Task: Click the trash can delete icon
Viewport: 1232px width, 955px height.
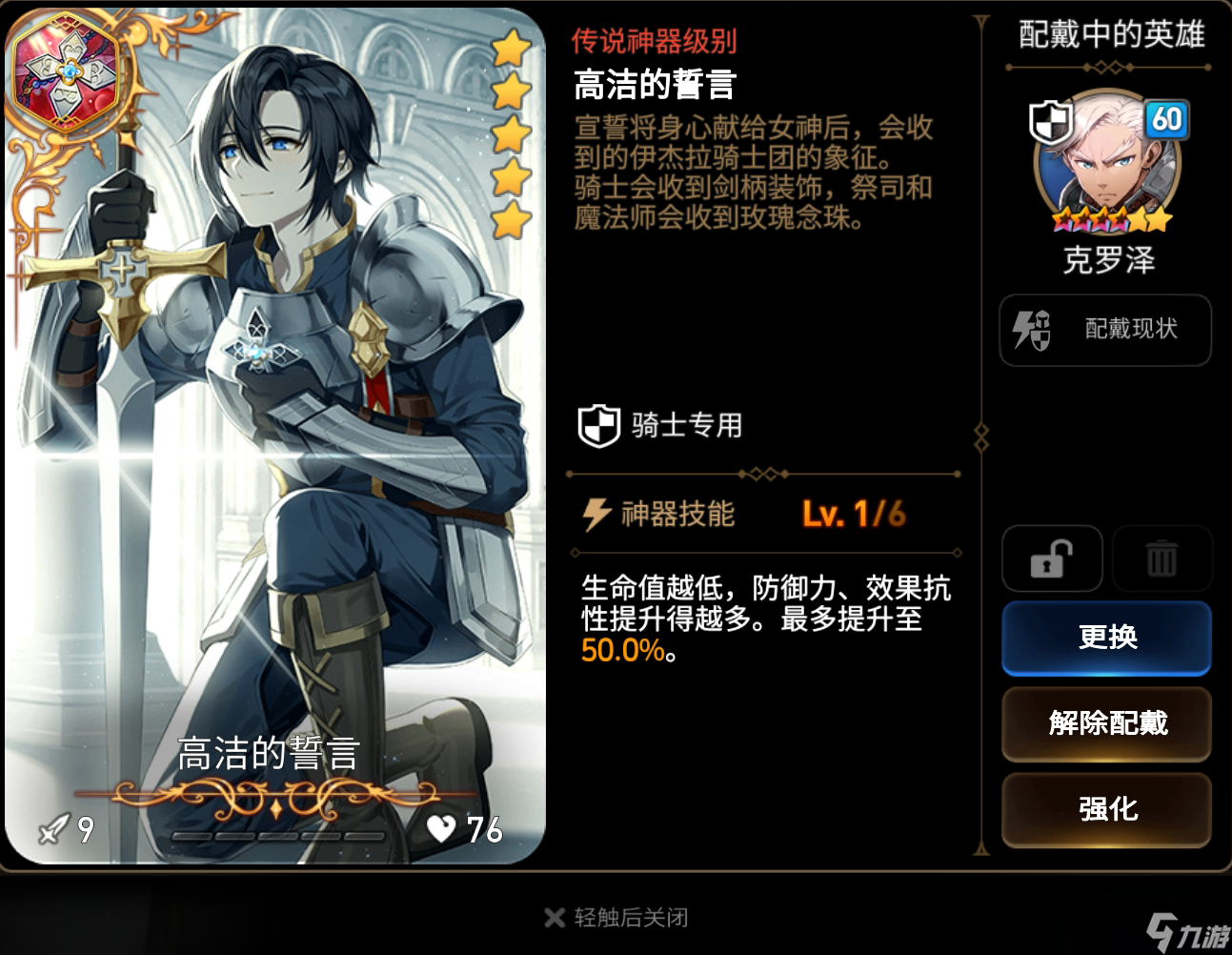Action: point(1161,559)
